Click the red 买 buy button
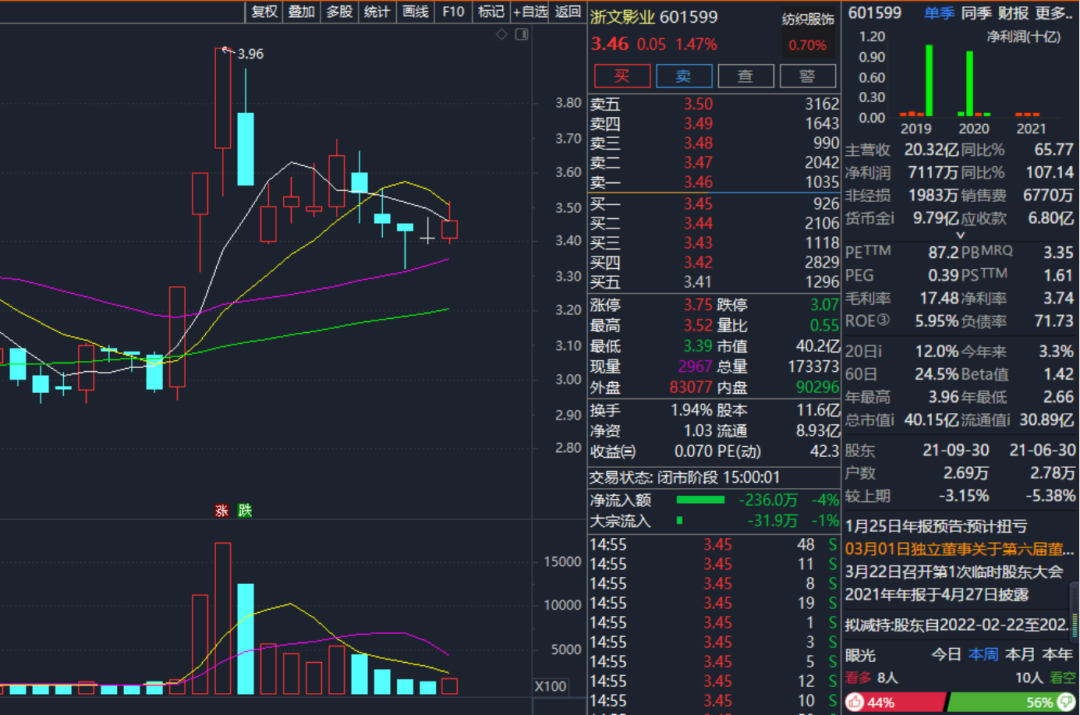Viewport: 1080px width, 715px height. [x=622, y=76]
